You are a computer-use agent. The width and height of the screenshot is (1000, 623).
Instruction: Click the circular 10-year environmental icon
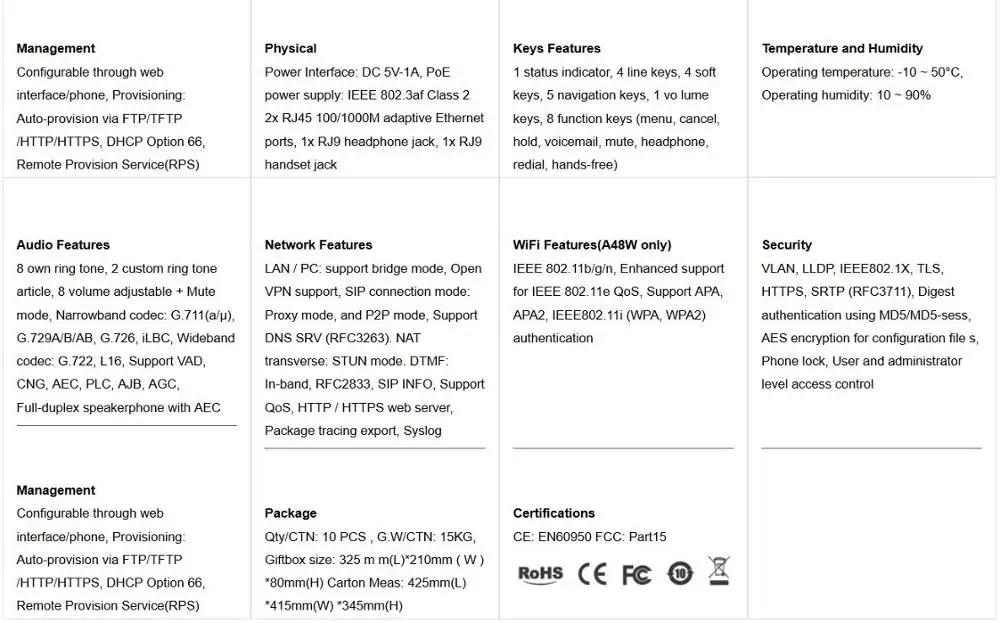[x=680, y=574]
